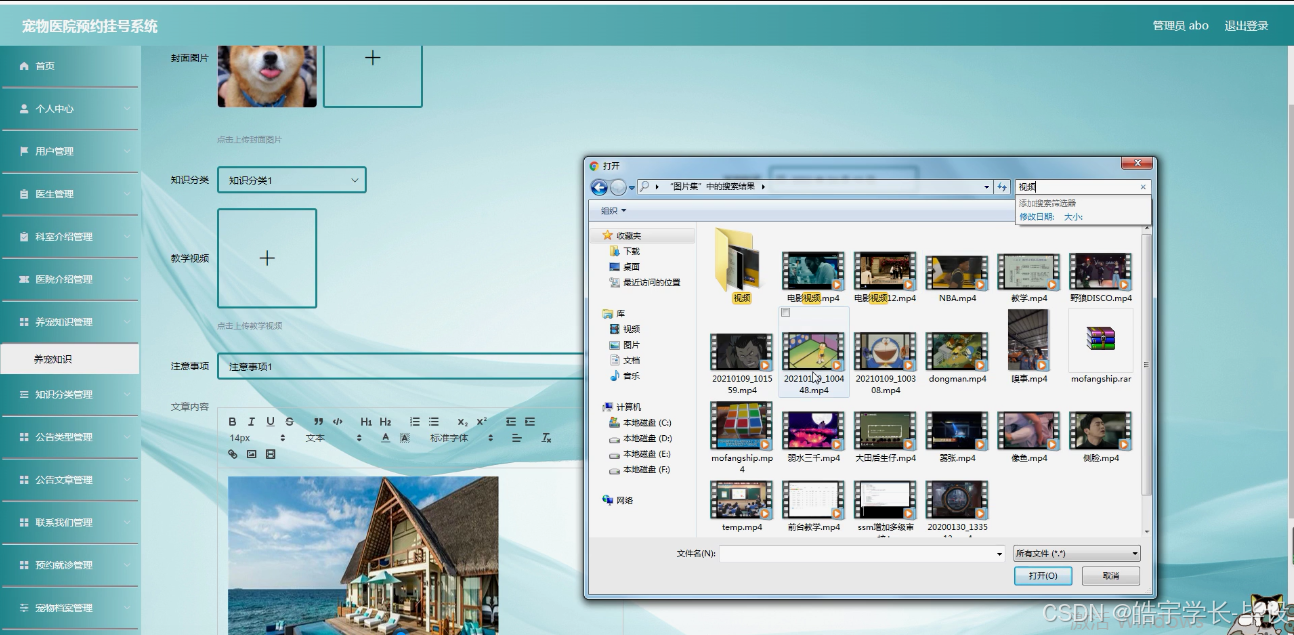Expand 个人中心 sidebar menu
1294x635 pixels.
click(70, 108)
